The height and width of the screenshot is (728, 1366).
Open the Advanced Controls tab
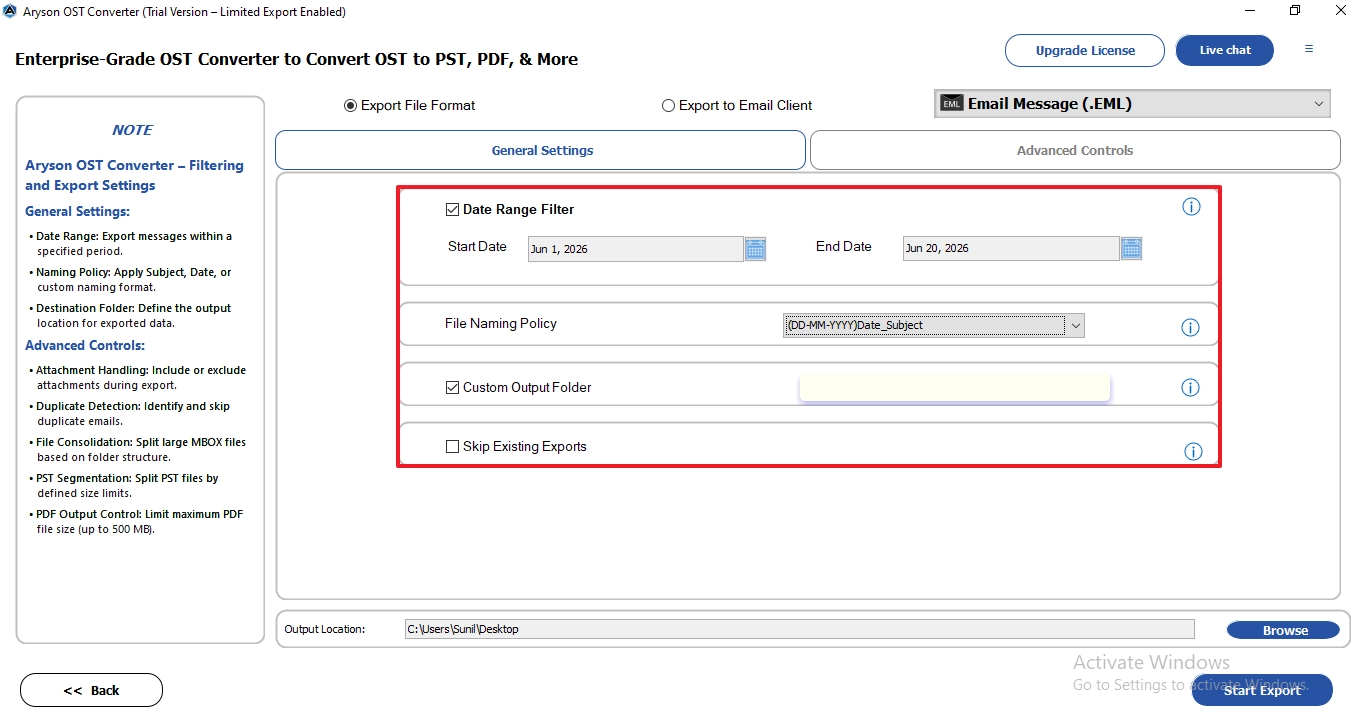tap(1075, 150)
